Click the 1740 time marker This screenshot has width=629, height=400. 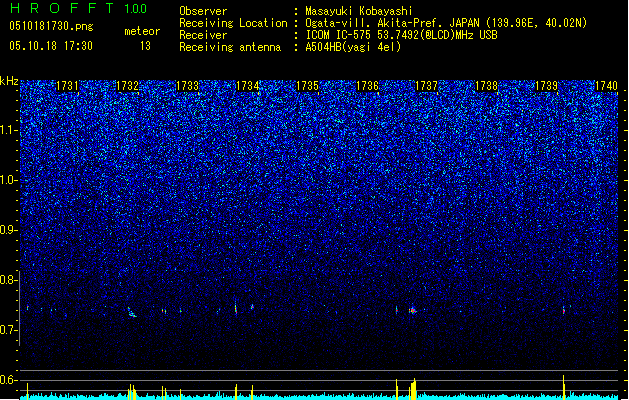(x=607, y=86)
